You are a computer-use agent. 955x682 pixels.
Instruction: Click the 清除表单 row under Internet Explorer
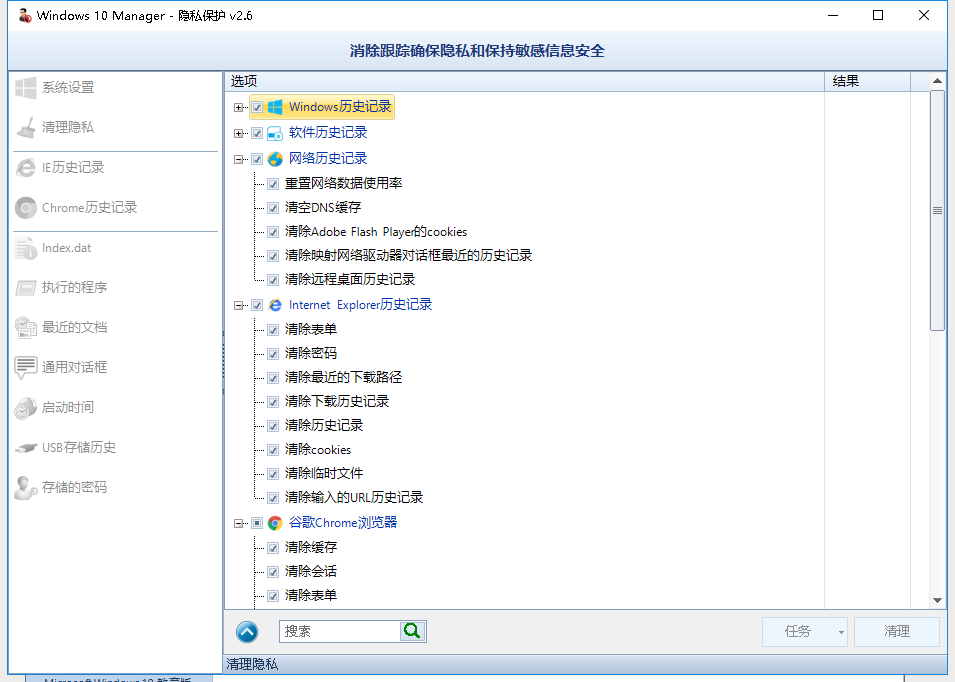(x=311, y=329)
